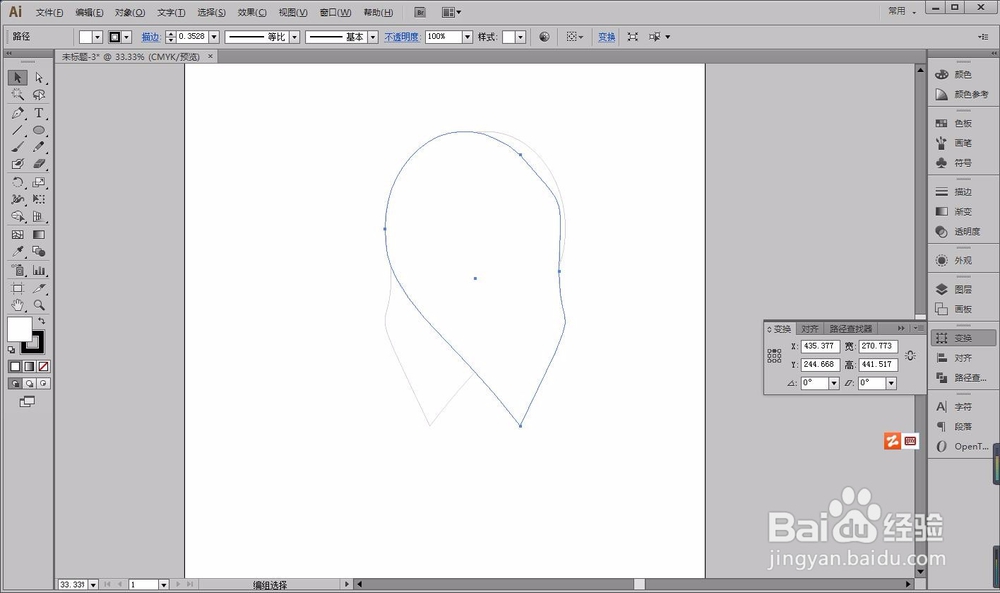Reset to default fill and stroke

(x=11, y=349)
